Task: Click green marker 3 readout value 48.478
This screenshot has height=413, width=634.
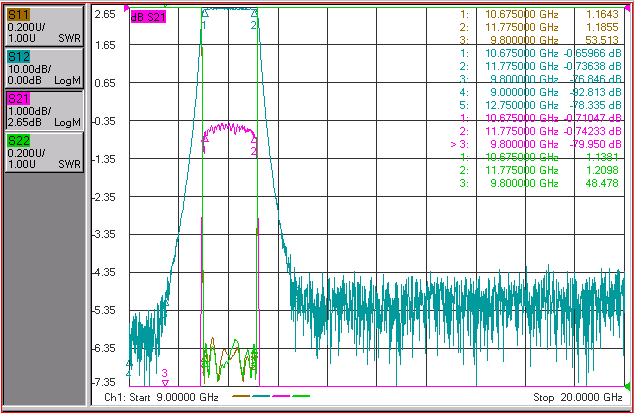Action: point(602,183)
